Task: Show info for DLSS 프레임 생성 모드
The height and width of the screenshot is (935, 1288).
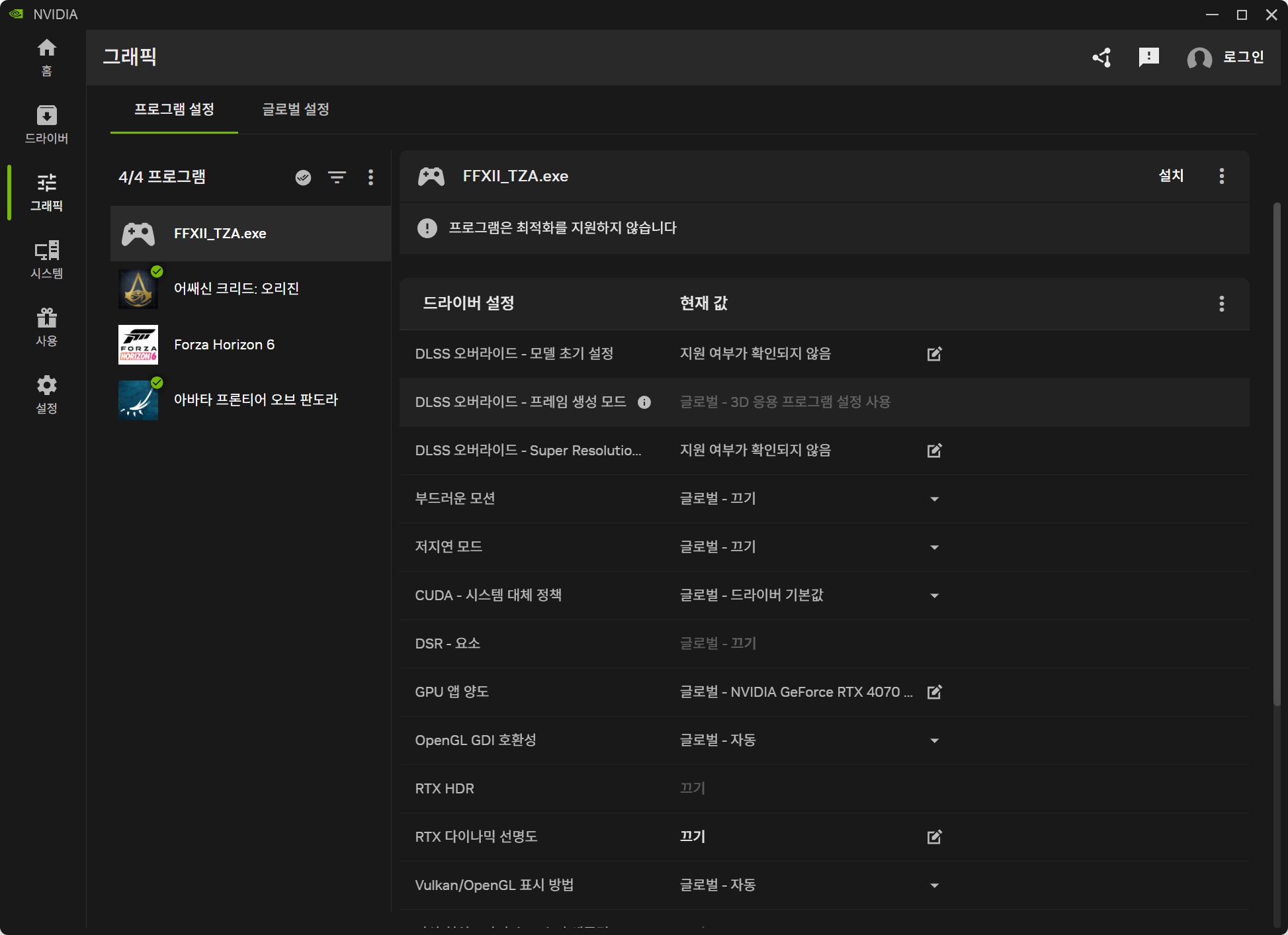Action: point(644,402)
